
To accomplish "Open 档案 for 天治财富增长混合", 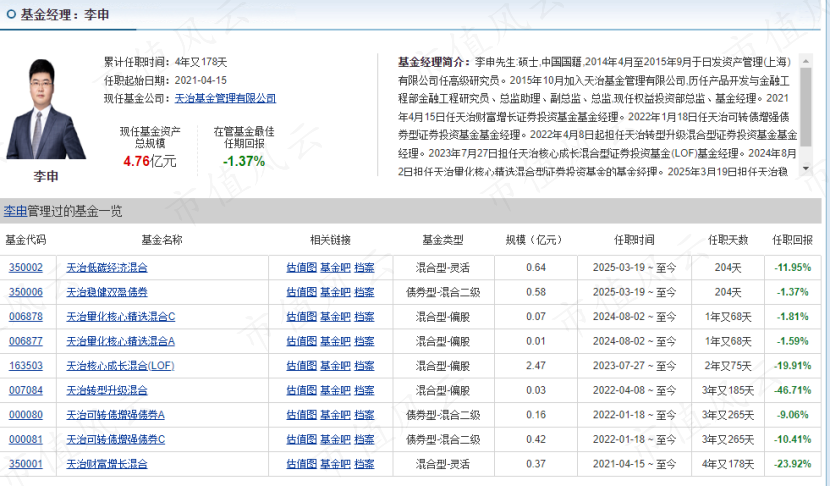I will tap(364, 464).
